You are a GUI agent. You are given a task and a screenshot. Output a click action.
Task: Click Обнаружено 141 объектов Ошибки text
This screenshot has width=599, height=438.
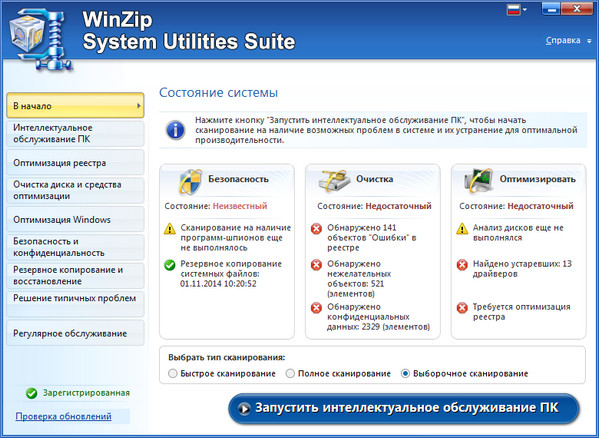point(372,238)
